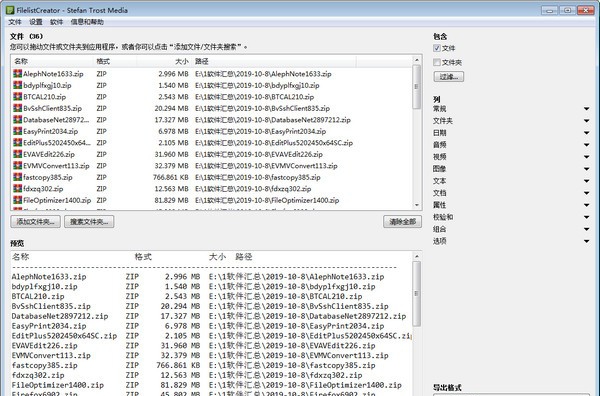
Task: Expand the 日期 column section
Action: (586, 133)
